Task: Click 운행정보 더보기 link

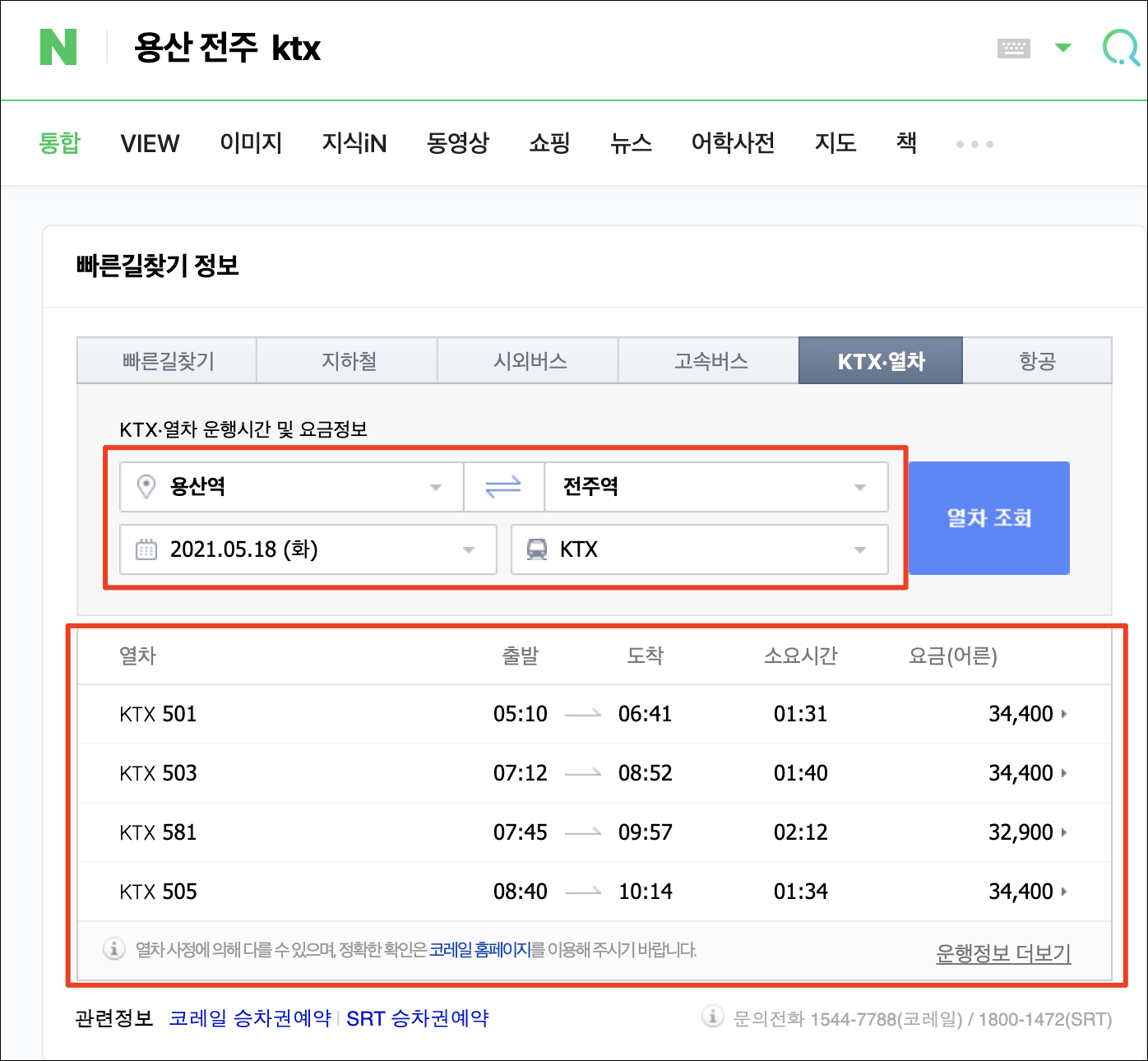Action: click(x=1003, y=953)
